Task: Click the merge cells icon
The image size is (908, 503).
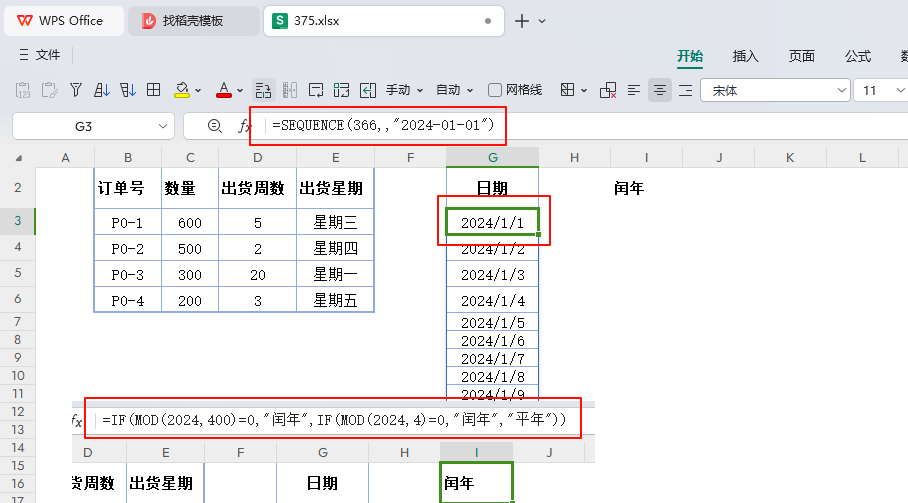Action: click(342, 90)
